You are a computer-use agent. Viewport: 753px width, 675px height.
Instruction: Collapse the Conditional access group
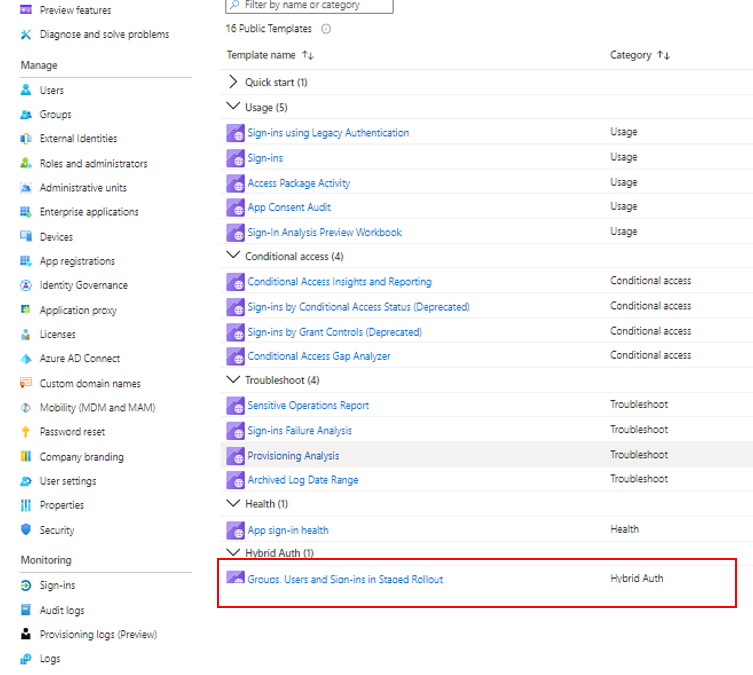(234, 256)
